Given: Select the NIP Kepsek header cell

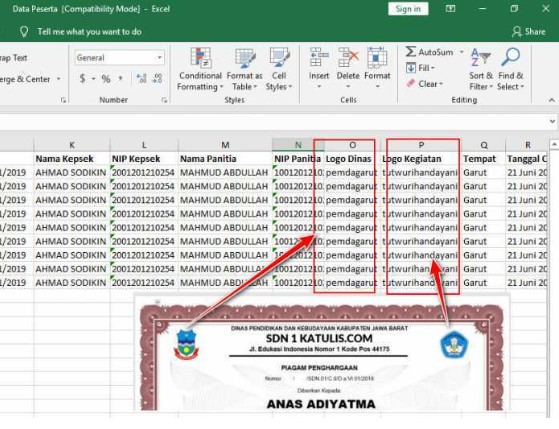Looking at the screenshot, I should (x=144, y=159).
